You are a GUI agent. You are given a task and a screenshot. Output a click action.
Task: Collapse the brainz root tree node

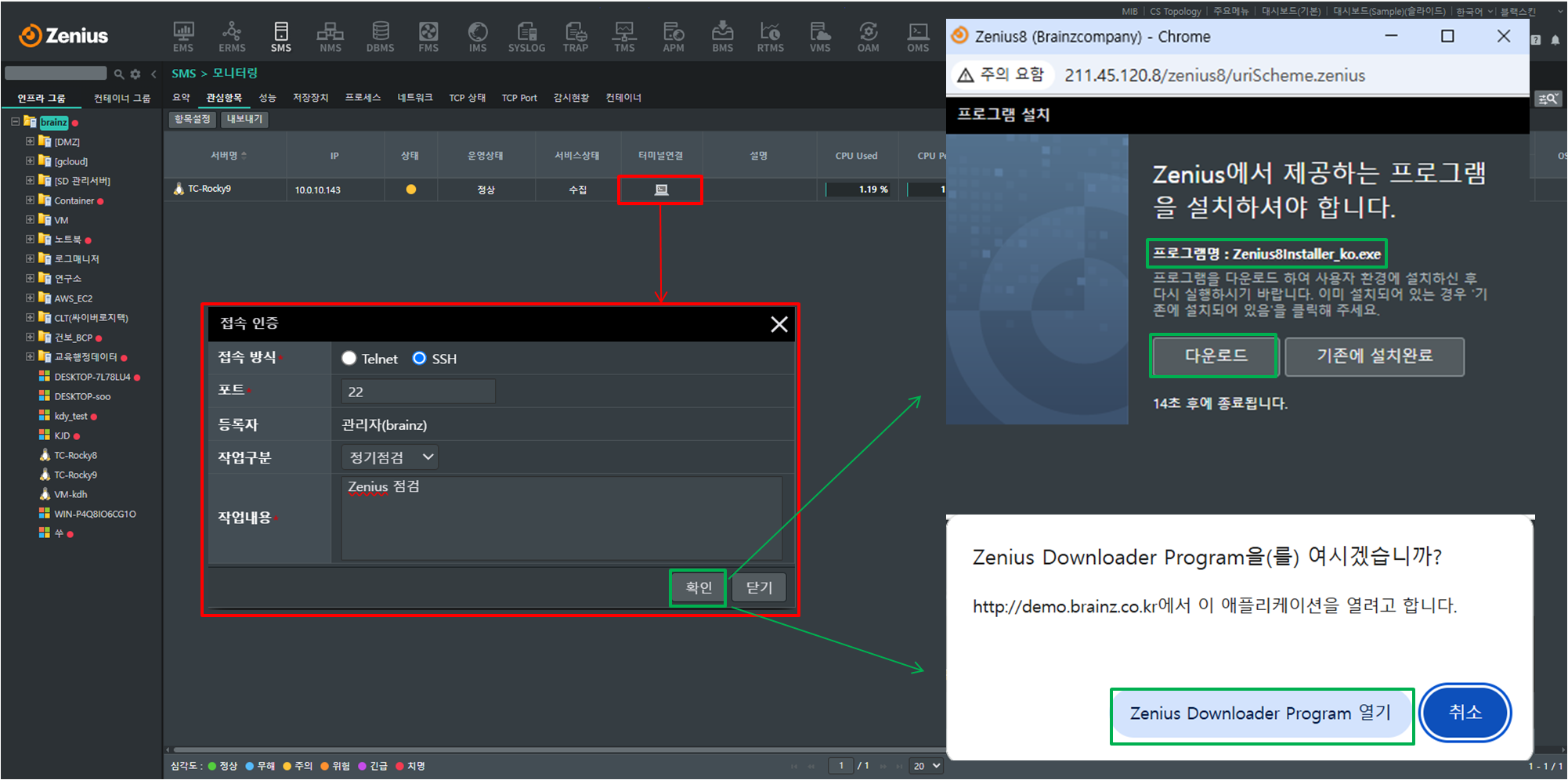(15, 122)
